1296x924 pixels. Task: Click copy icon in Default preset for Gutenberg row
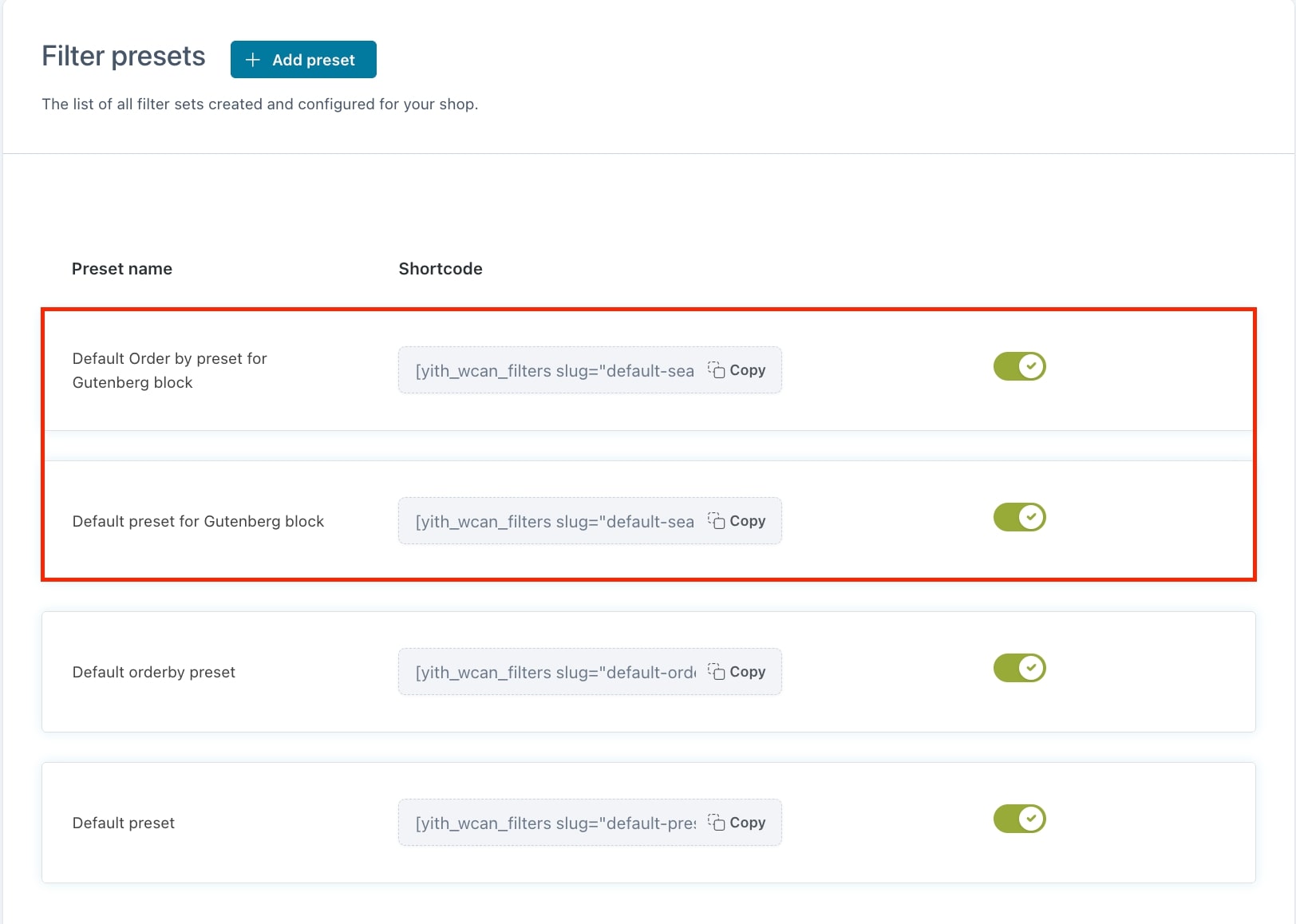(x=716, y=521)
